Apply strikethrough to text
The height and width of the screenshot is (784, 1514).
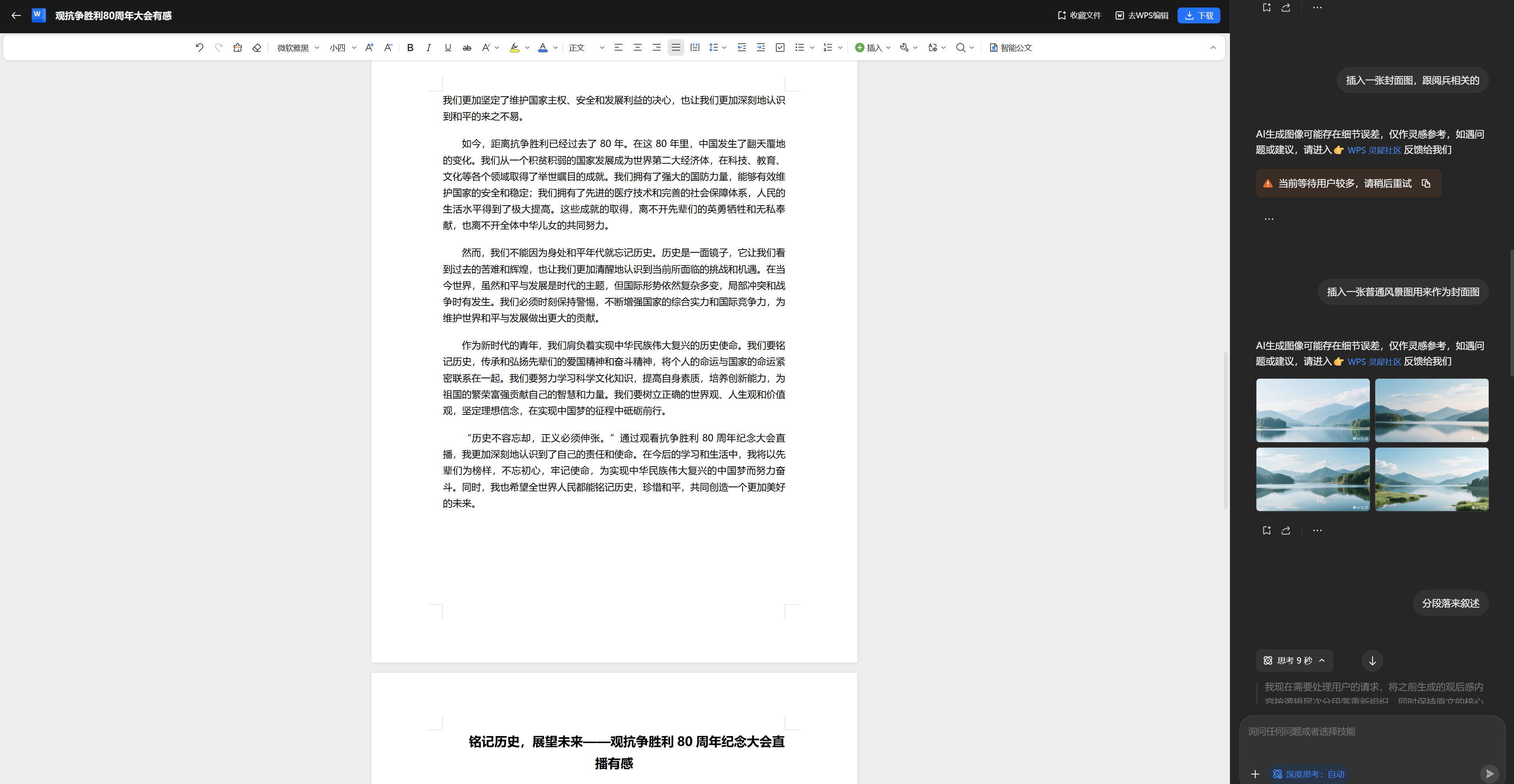(466, 48)
